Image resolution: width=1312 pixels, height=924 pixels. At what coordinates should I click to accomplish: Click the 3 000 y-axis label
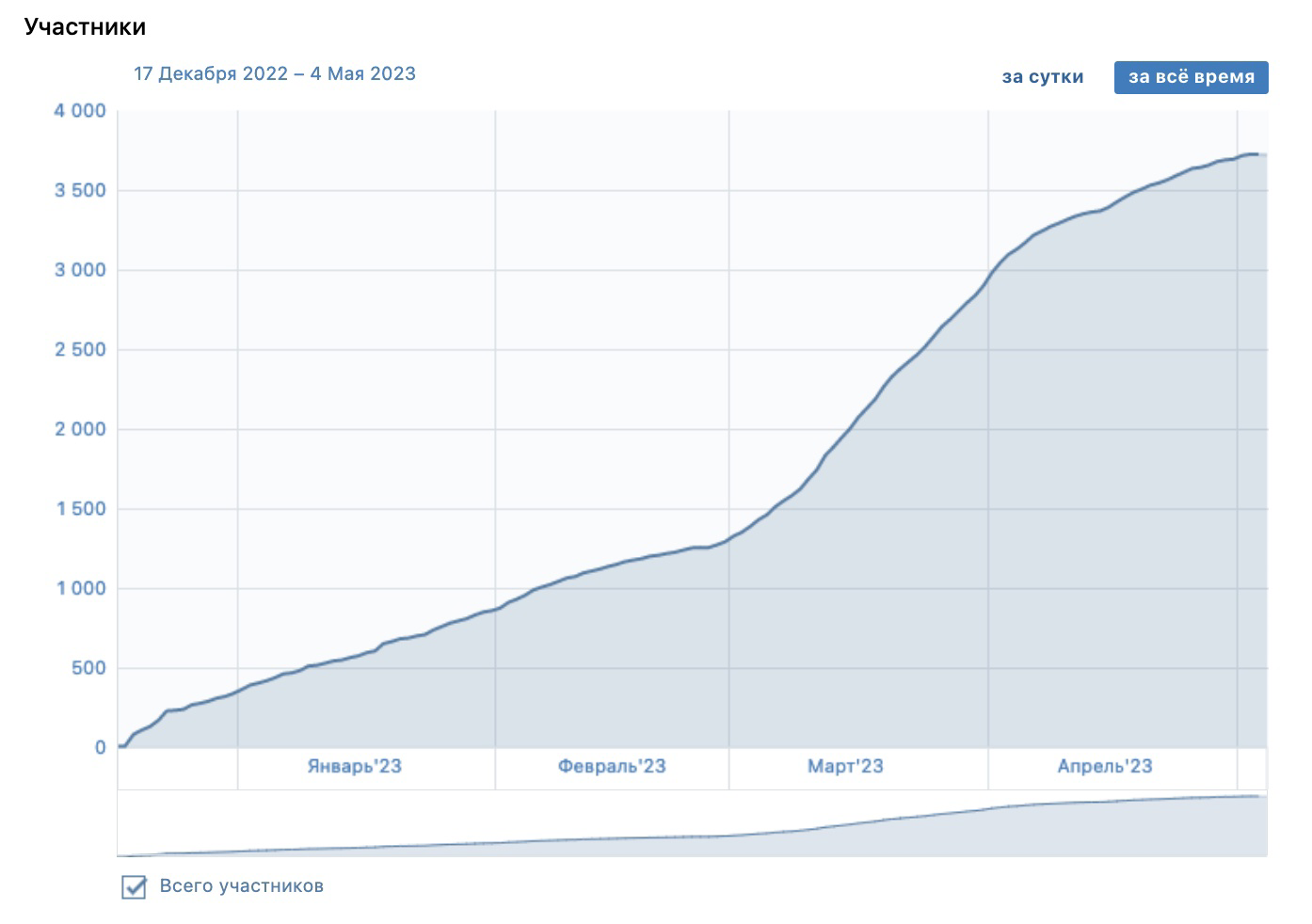pos(80,270)
